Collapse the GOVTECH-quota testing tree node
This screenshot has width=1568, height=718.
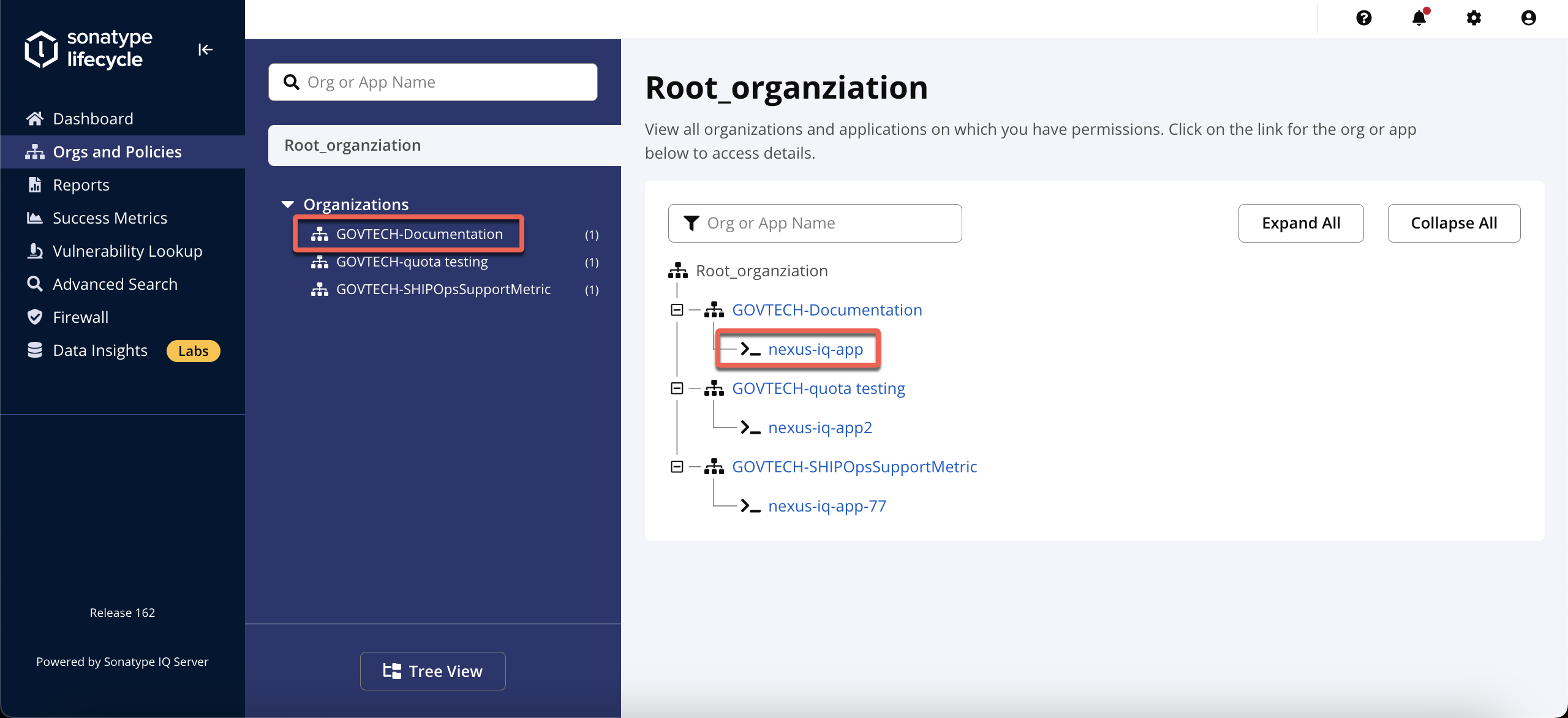677,388
